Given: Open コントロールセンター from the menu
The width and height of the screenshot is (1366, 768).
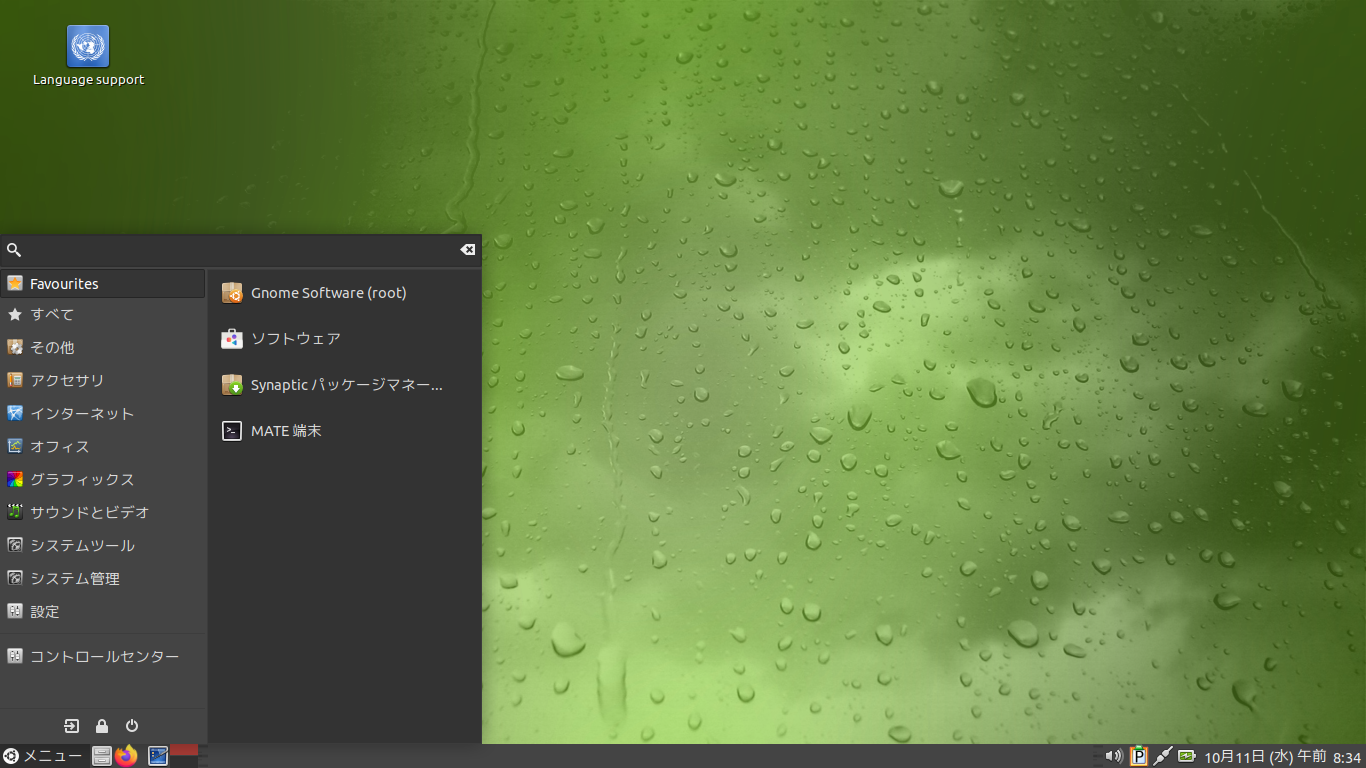Looking at the screenshot, I should (103, 657).
